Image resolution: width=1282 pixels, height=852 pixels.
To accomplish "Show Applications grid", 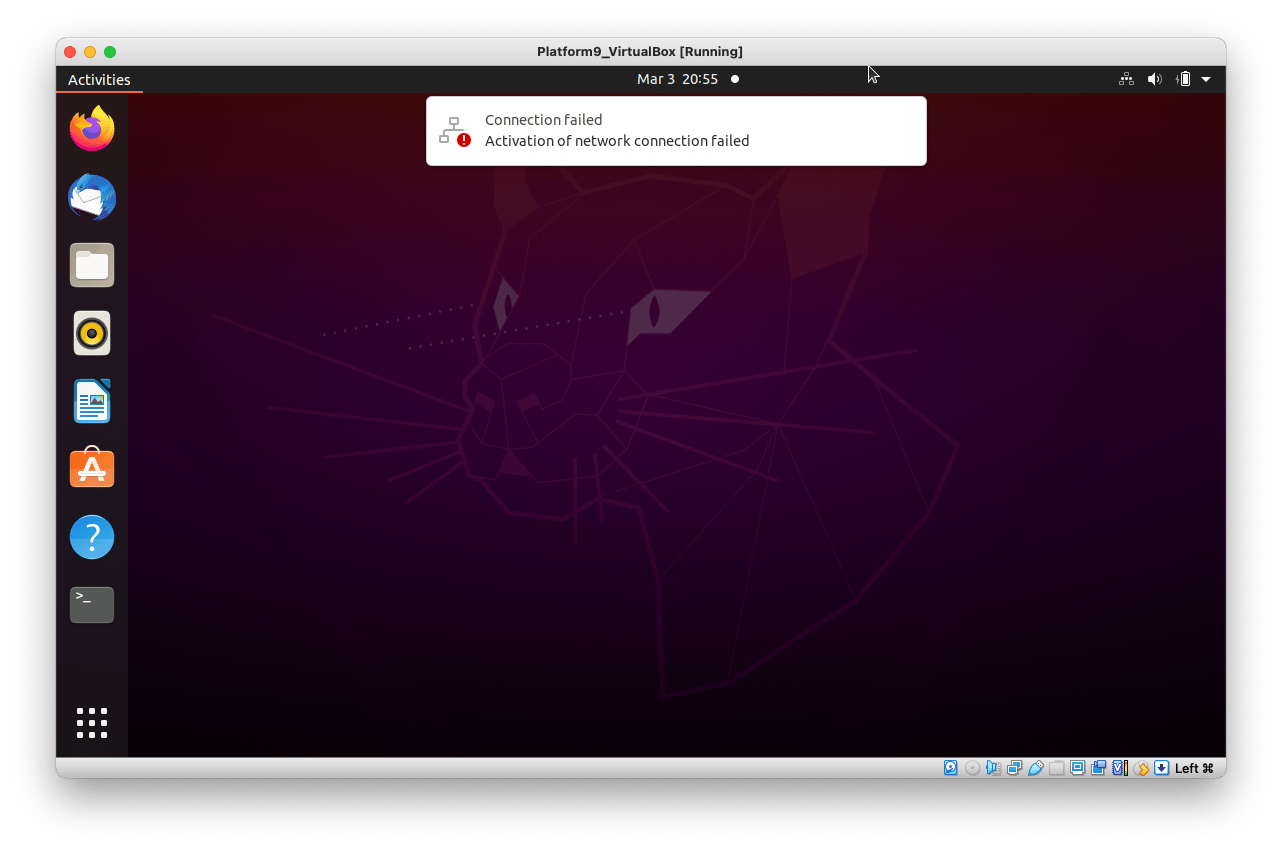I will coord(92,722).
